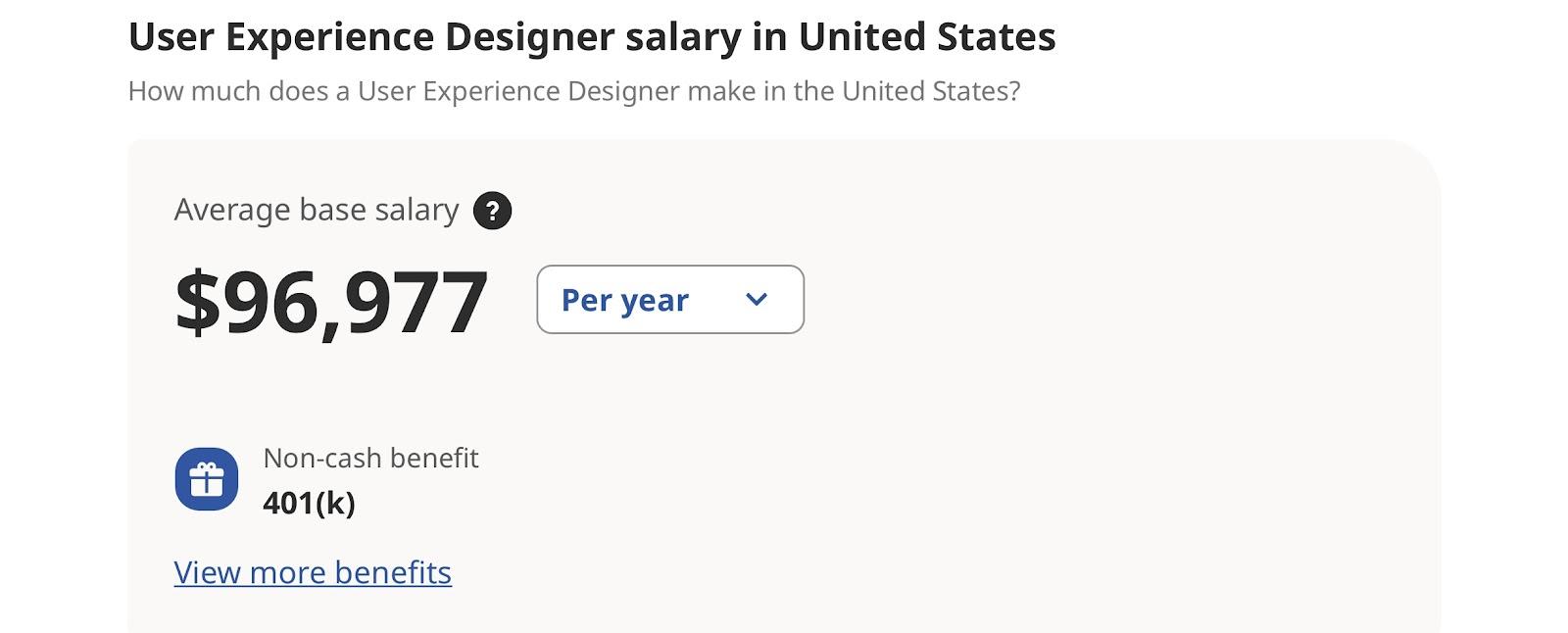Click the 'Per year' label text
This screenshot has height=633, width=1568.
pos(624,300)
